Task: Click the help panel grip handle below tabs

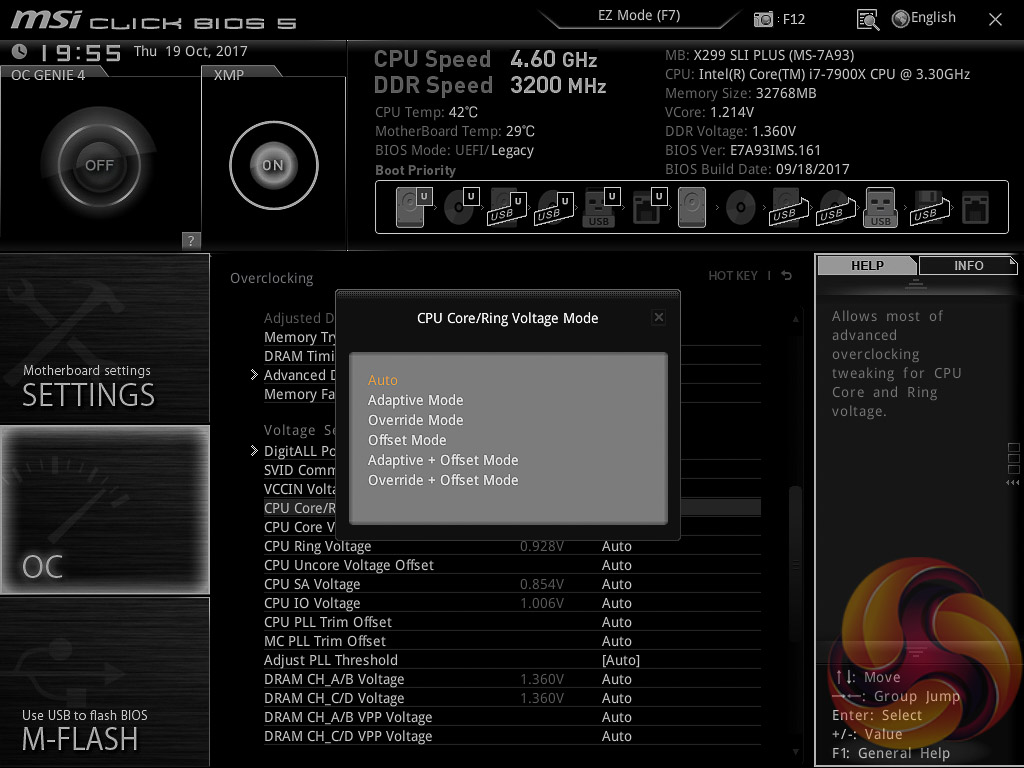Action: point(916,283)
